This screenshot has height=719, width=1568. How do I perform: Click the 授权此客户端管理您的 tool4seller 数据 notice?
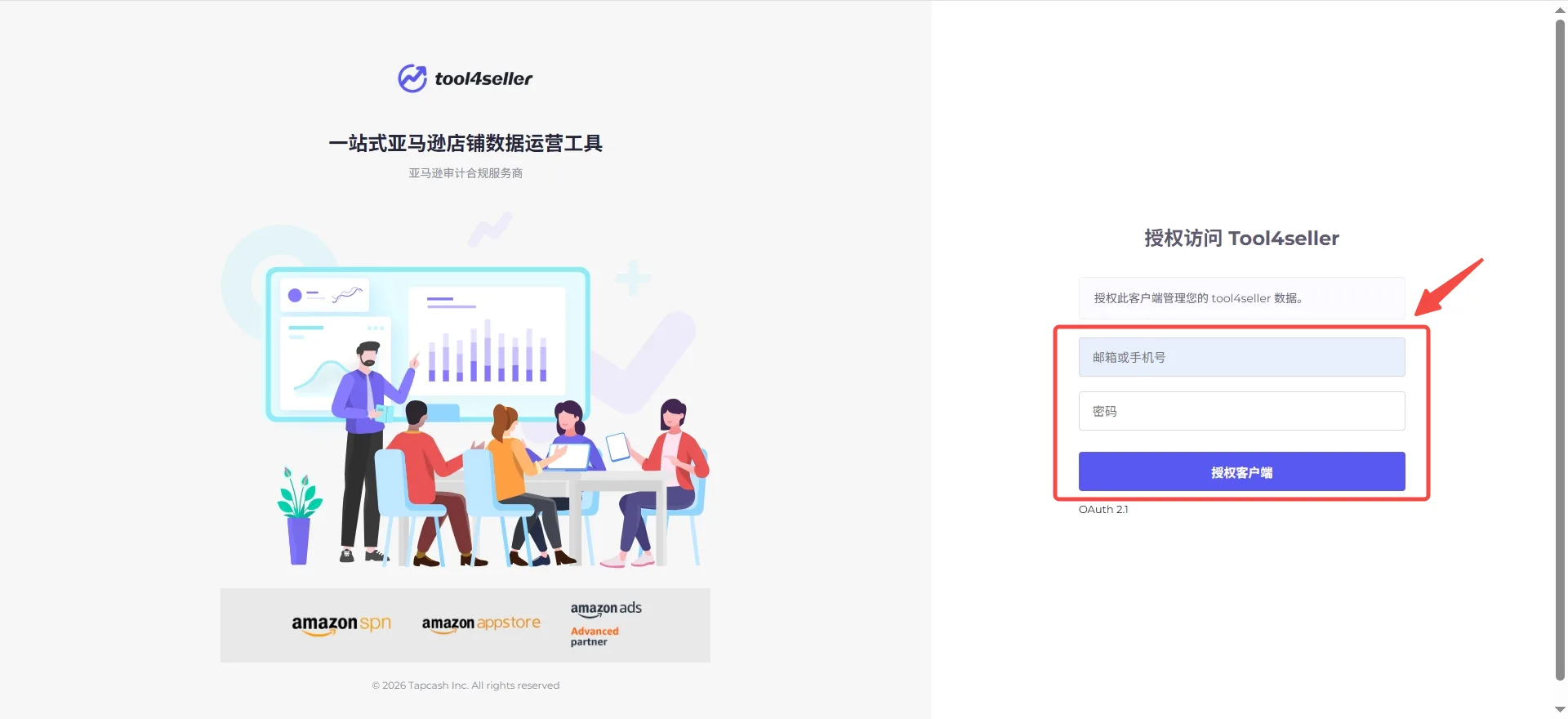[x=1241, y=298]
